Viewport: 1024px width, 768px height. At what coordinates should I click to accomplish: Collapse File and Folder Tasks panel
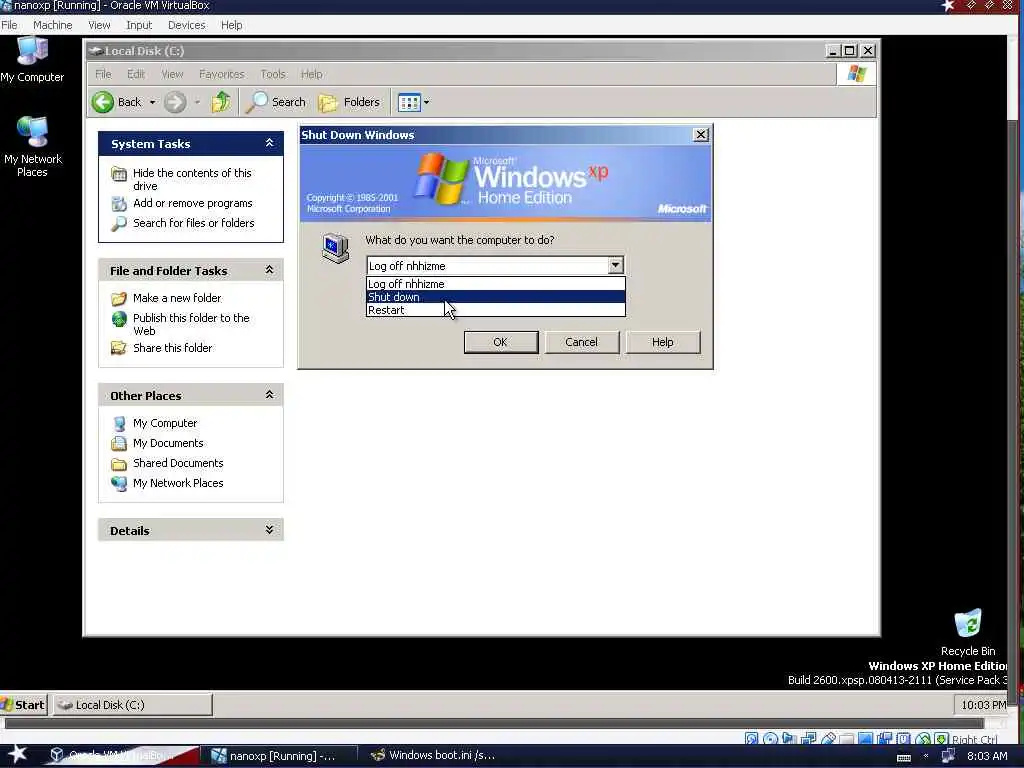tap(269, 270)
